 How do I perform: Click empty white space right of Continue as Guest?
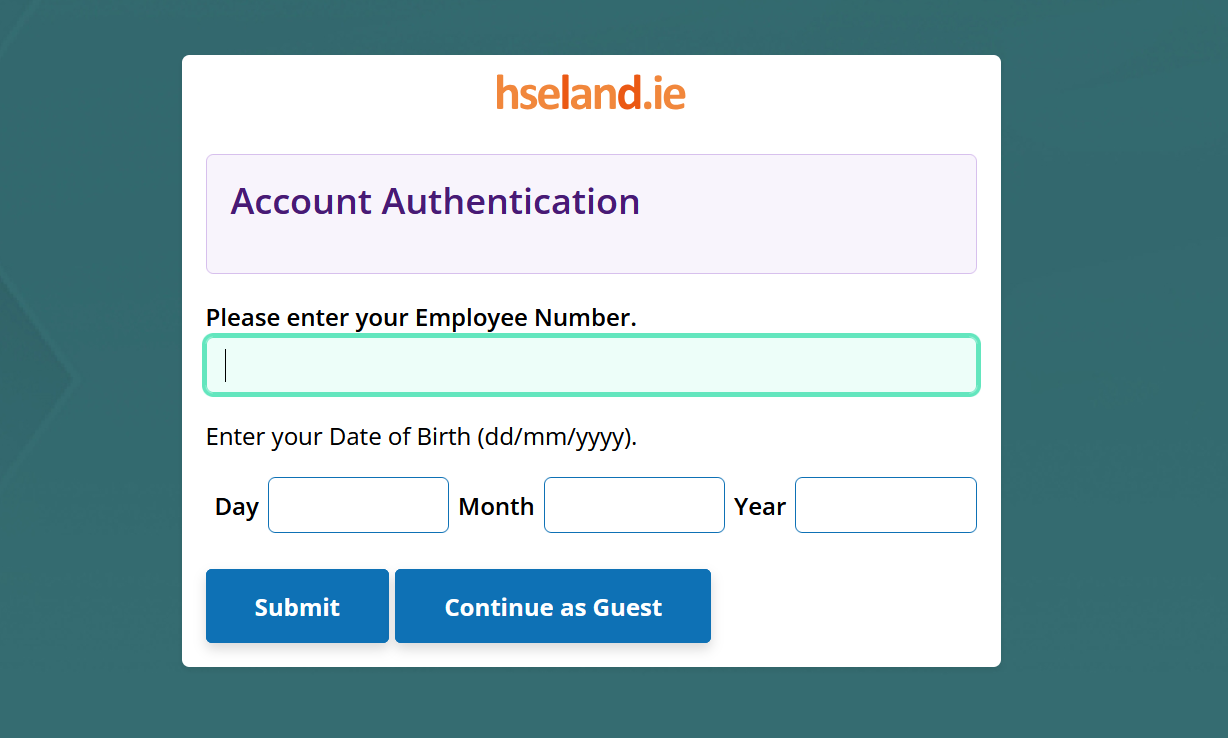850,606
